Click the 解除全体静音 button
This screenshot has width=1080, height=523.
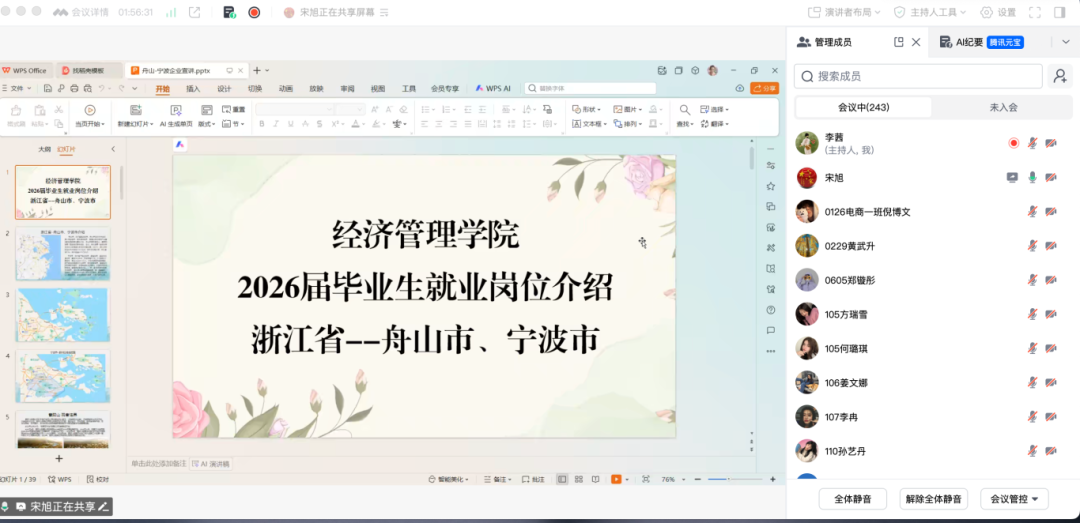coord(932,499)
